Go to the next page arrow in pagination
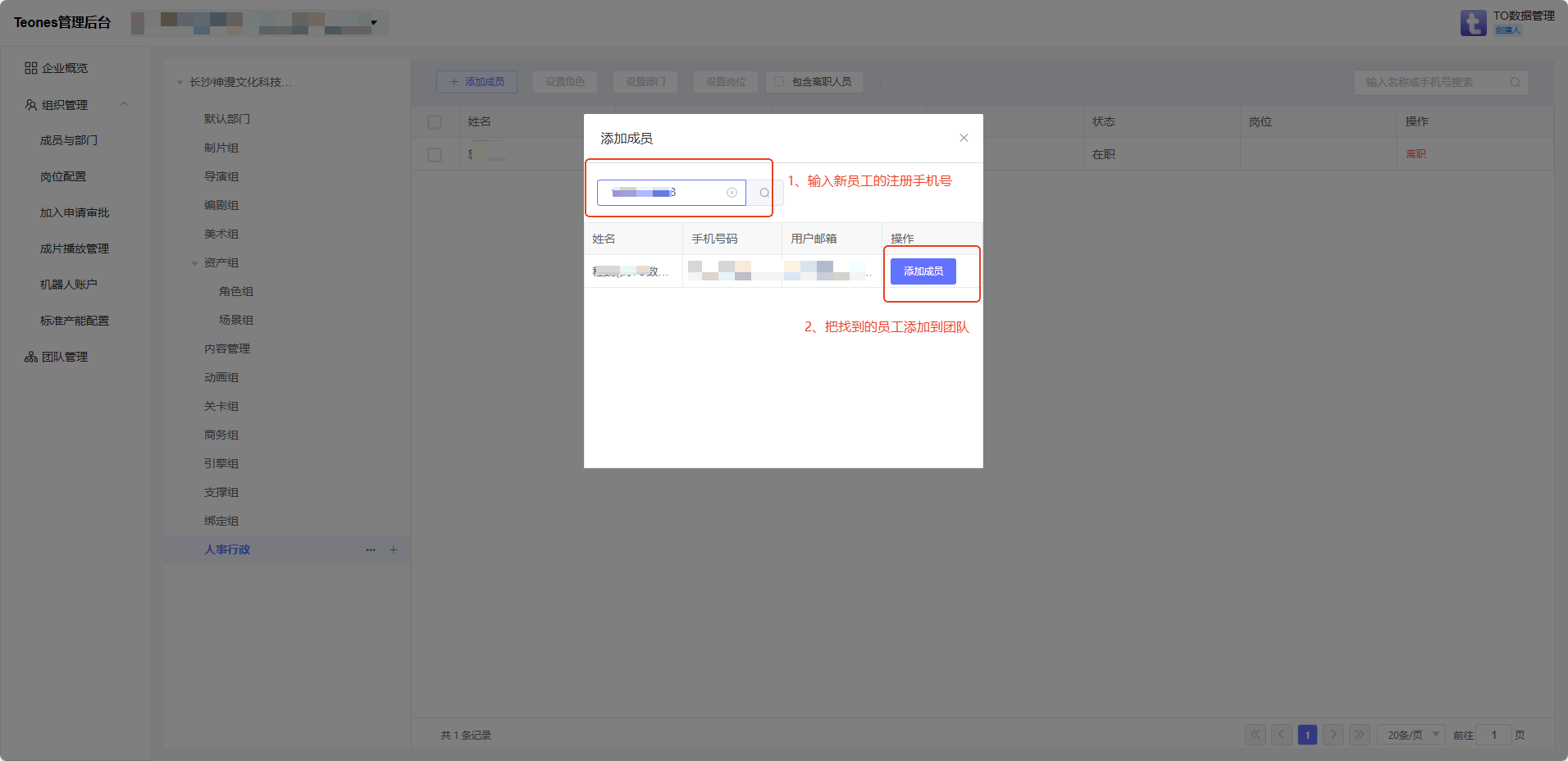 click(x=1333, y=735)
